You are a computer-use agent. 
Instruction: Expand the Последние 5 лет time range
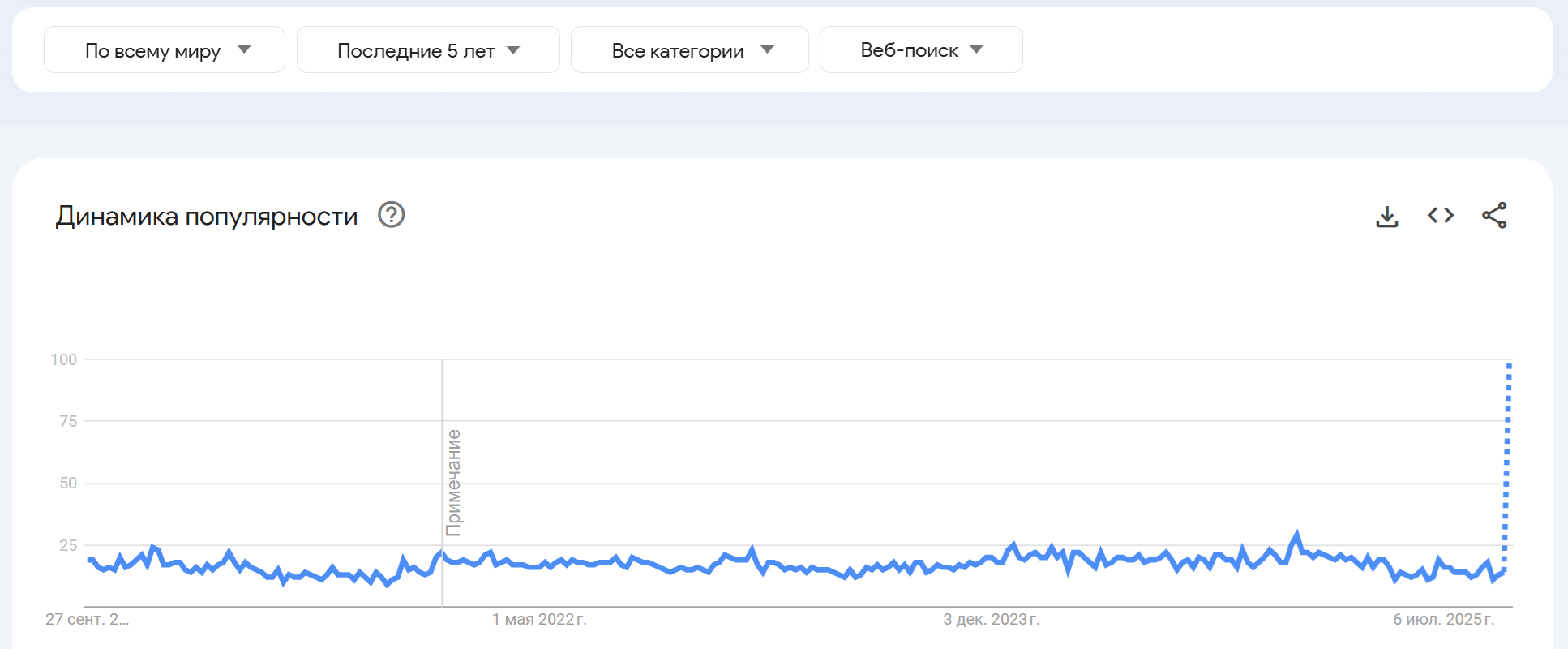coord(415,50)
